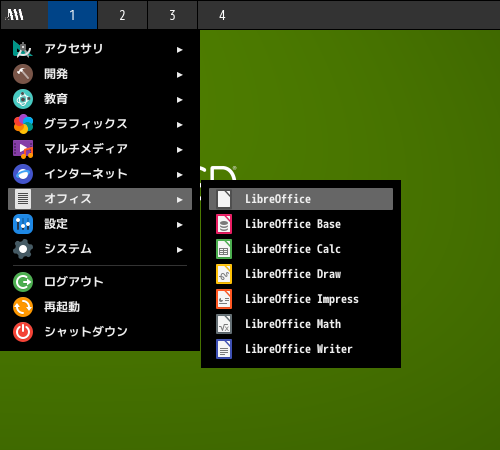500x450 pixels.
Task: Launch LibreOffice Impress
Action: (301, 299)
